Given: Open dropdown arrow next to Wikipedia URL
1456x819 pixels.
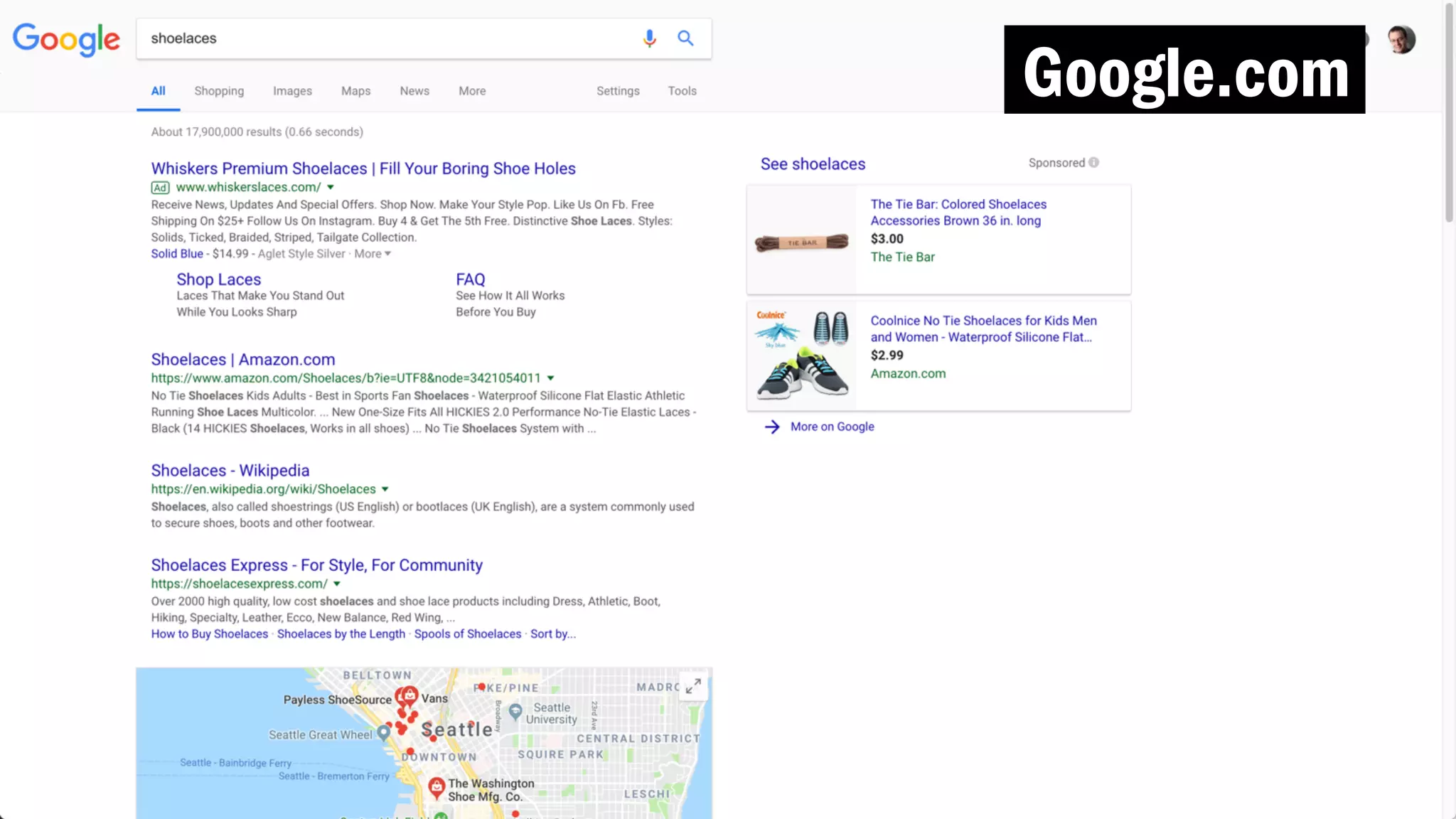Looking at the screenshot, I should point(385,489).
